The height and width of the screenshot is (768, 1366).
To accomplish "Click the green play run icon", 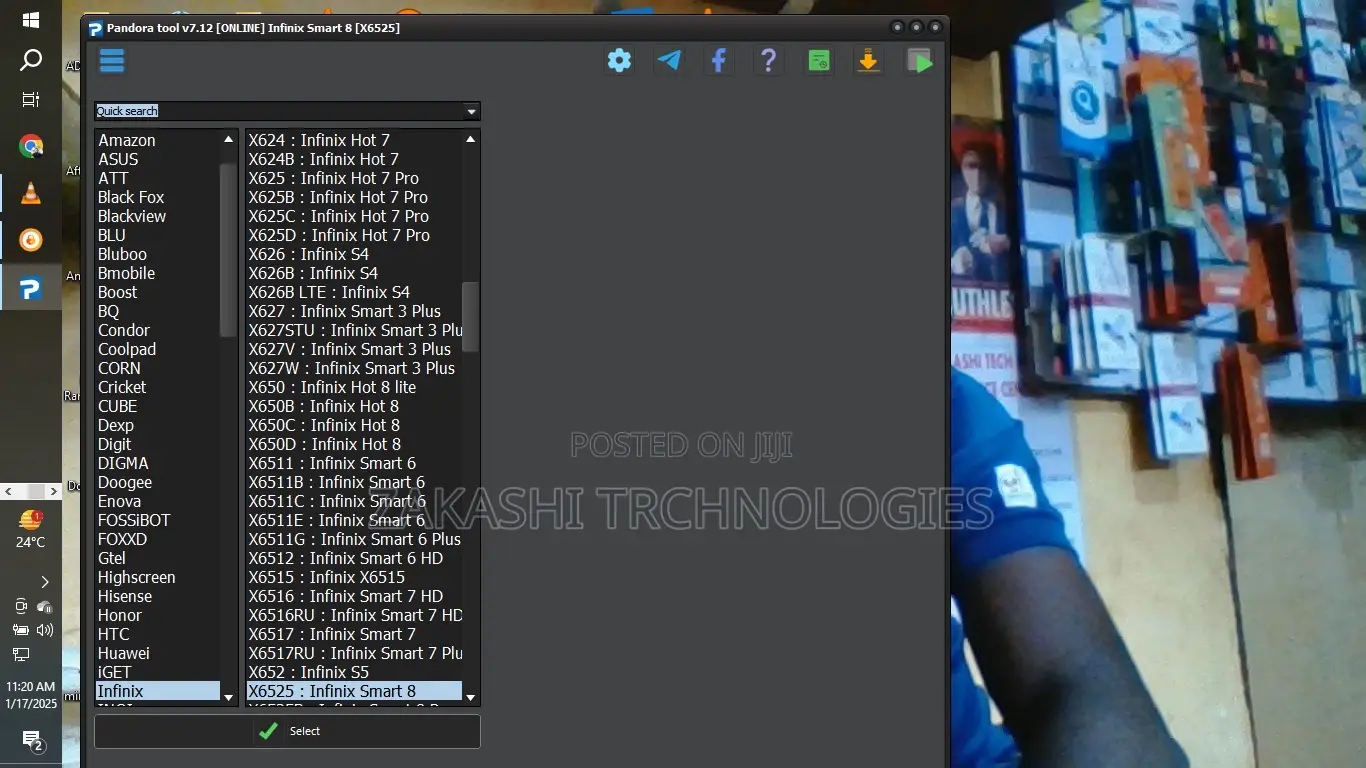I will coord(919,61).
